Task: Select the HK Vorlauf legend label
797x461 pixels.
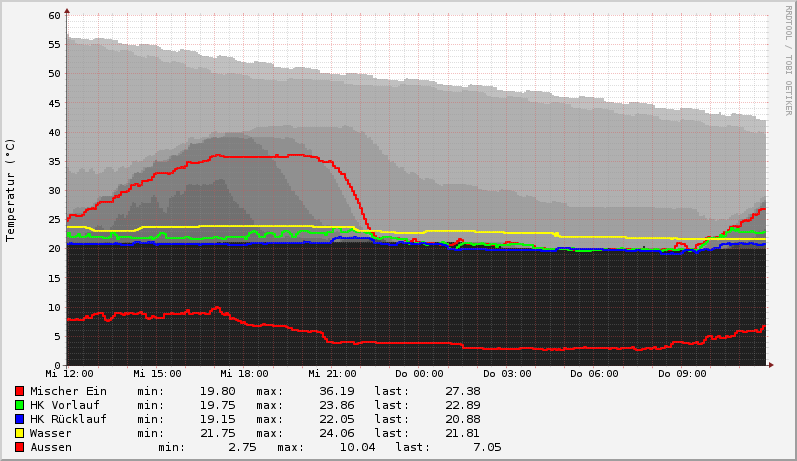Action: click(x=65, y=405)
